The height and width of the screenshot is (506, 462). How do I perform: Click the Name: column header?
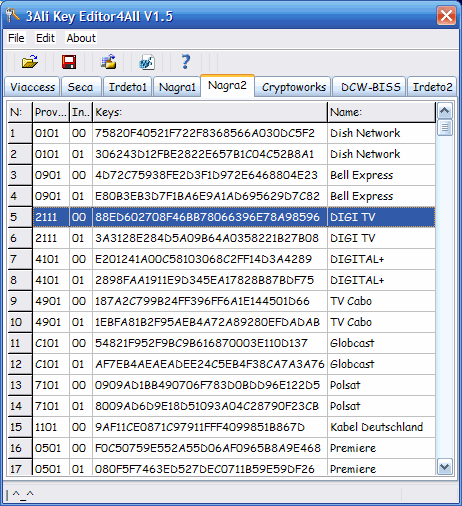(382, 112)
